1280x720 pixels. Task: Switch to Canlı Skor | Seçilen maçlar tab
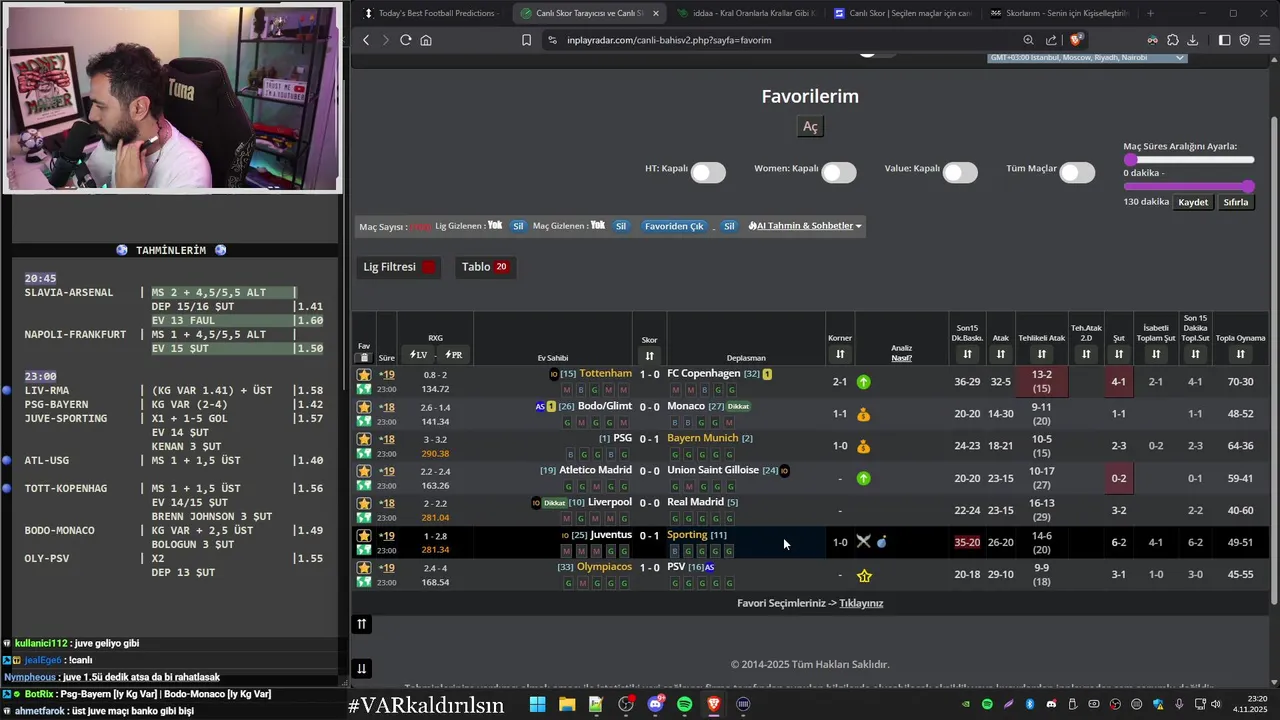[x=902, y=13]
